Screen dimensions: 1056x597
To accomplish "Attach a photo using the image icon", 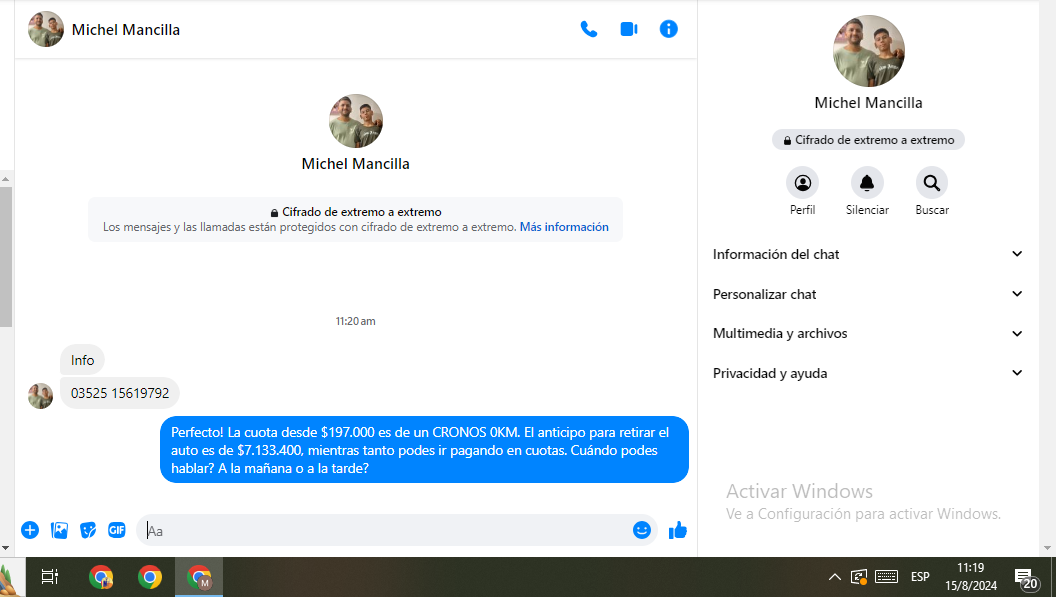I will 59,530.
